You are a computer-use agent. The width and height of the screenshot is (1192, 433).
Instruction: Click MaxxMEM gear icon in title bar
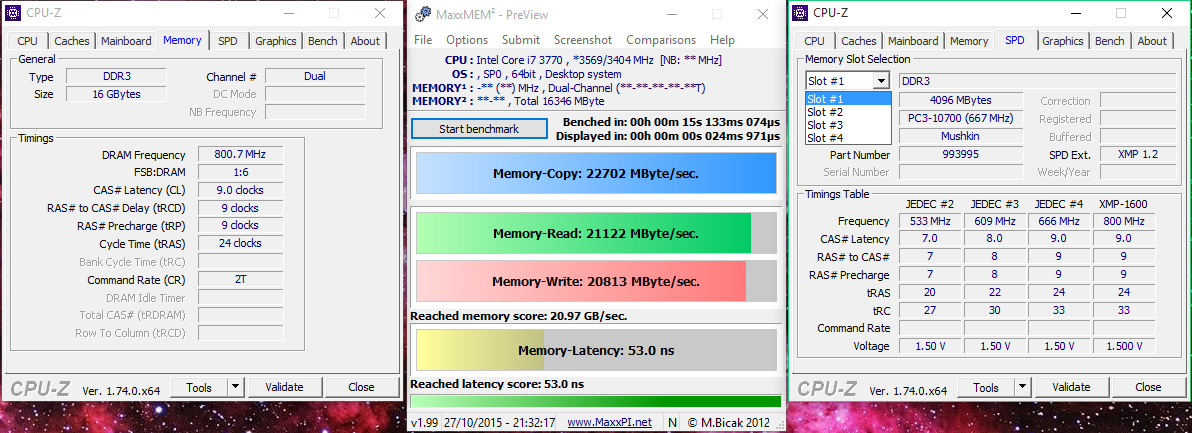[x=423, y=14]
